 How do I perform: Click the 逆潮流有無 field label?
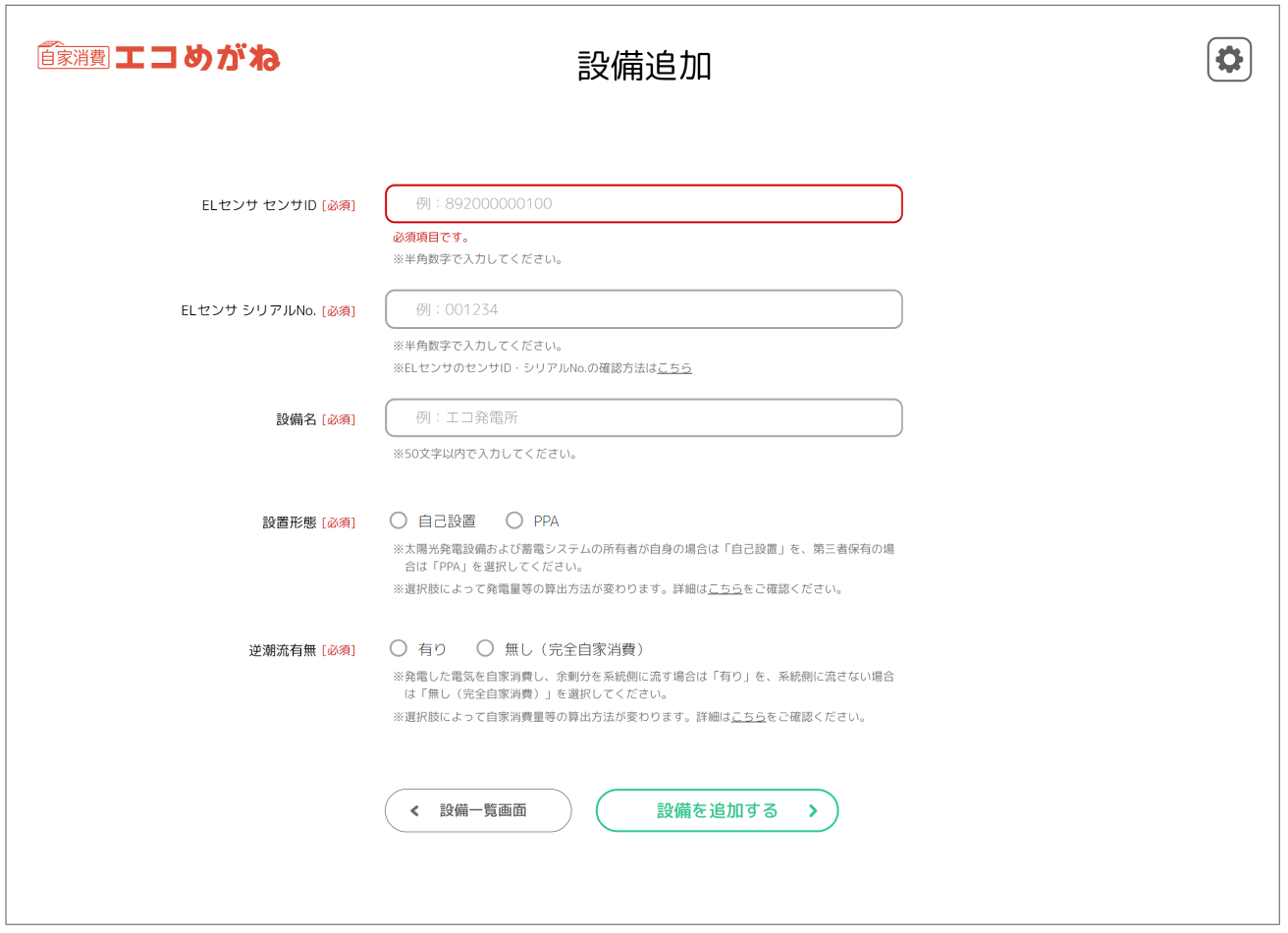(283, 650)
